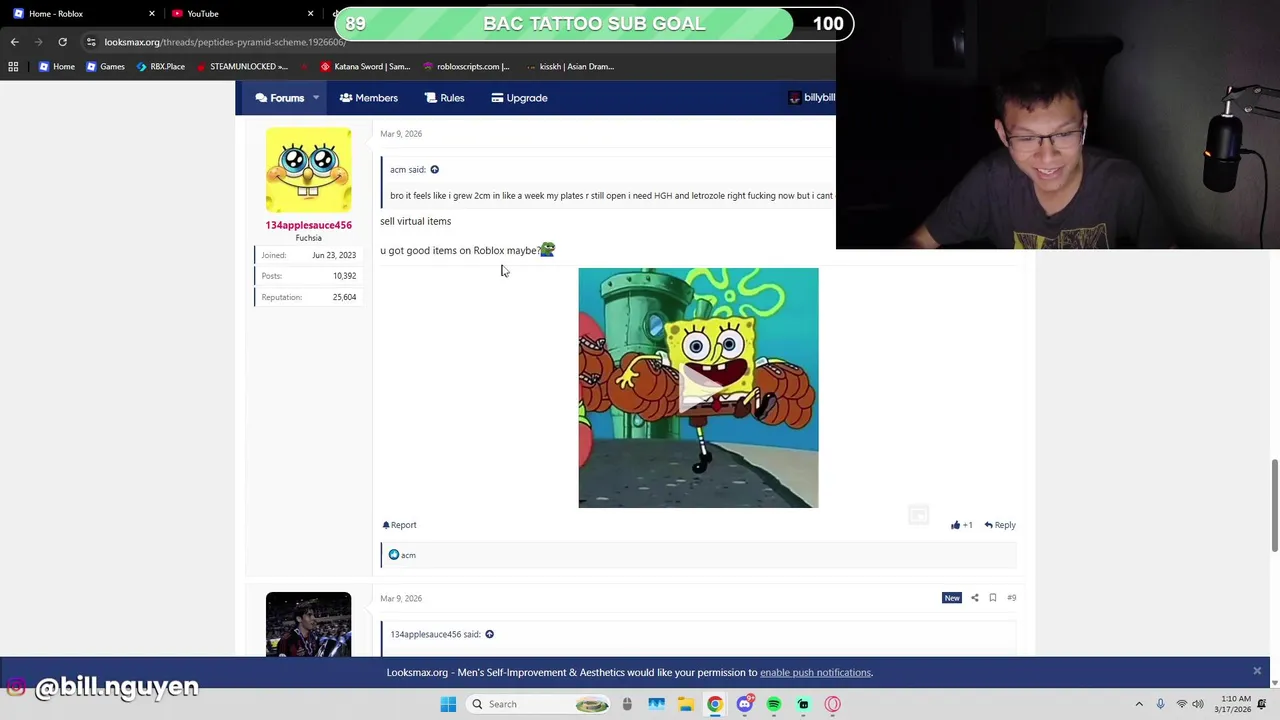Open the Home bookmark
The image size is (1280, 720).
click(x=56, y=67)
